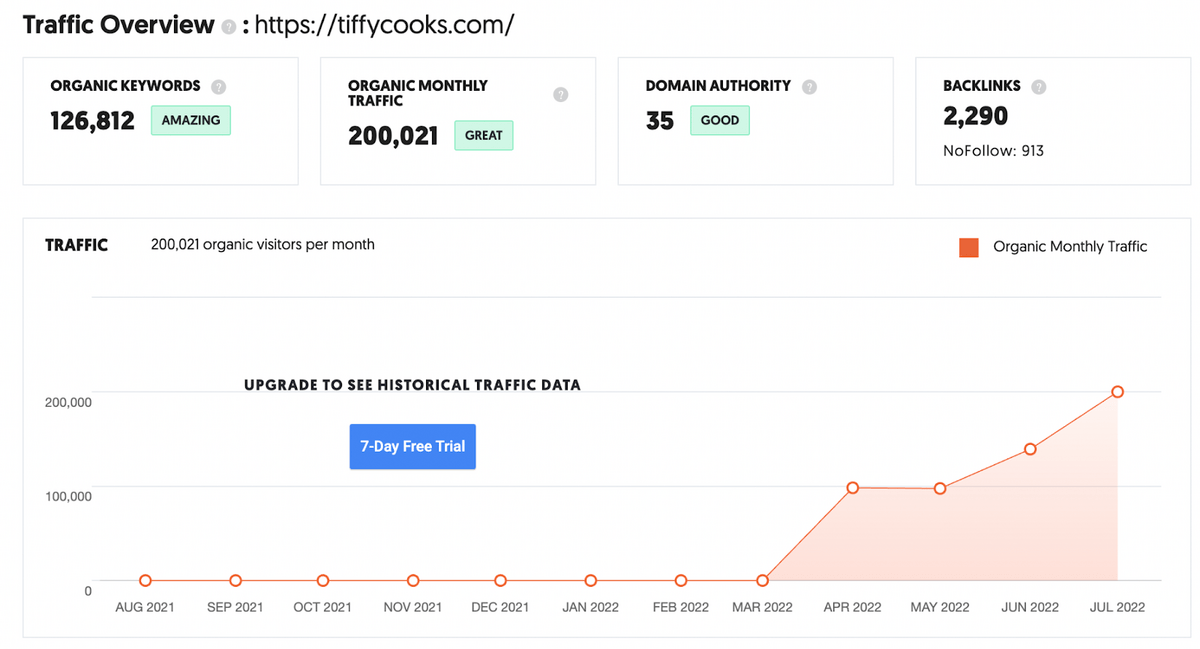Click the 2,290 backlinks count

tap(975, 116)
